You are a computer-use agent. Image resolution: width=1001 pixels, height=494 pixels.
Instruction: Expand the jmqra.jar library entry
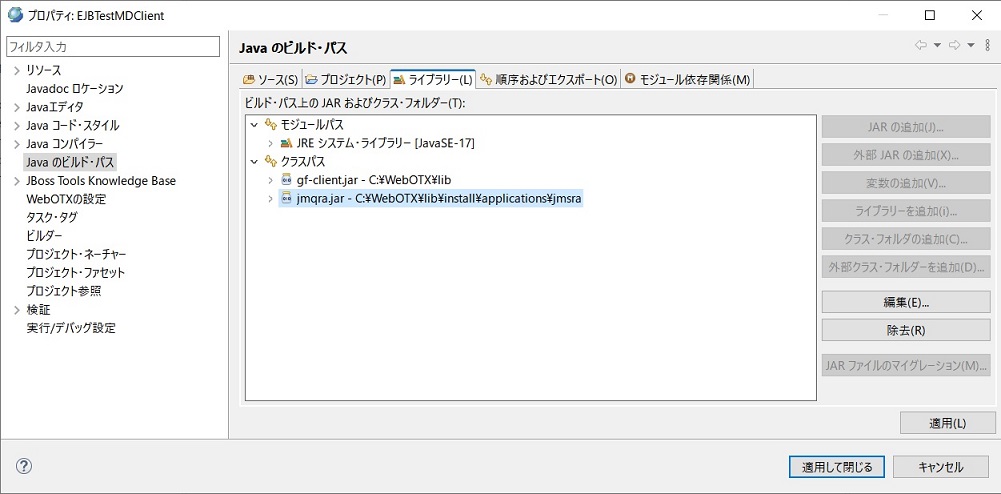[x=270, y=199]
